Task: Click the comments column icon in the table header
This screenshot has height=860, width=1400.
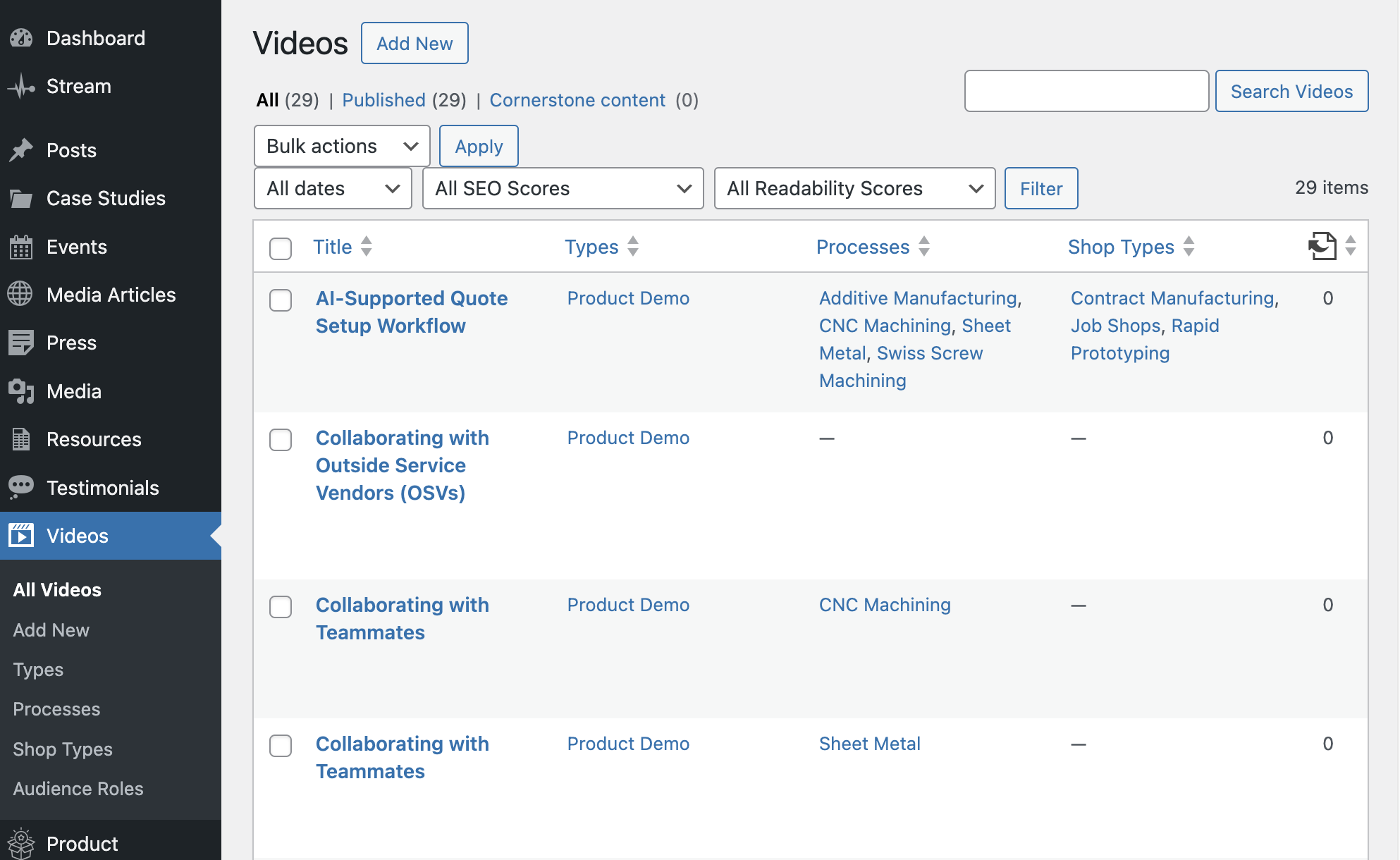Action: click(x=1321, y=246)
